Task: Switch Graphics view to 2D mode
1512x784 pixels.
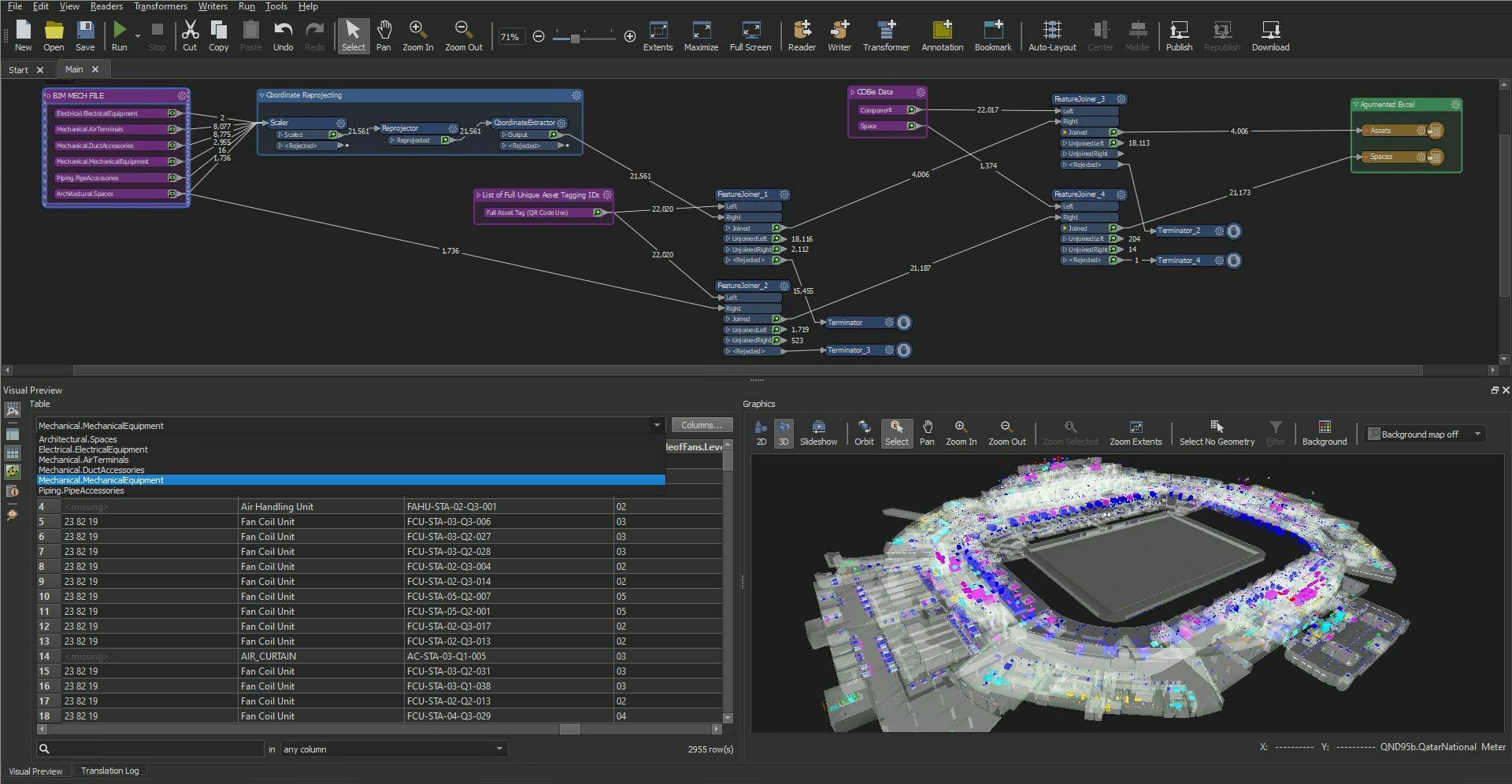Action: [761, 433]
